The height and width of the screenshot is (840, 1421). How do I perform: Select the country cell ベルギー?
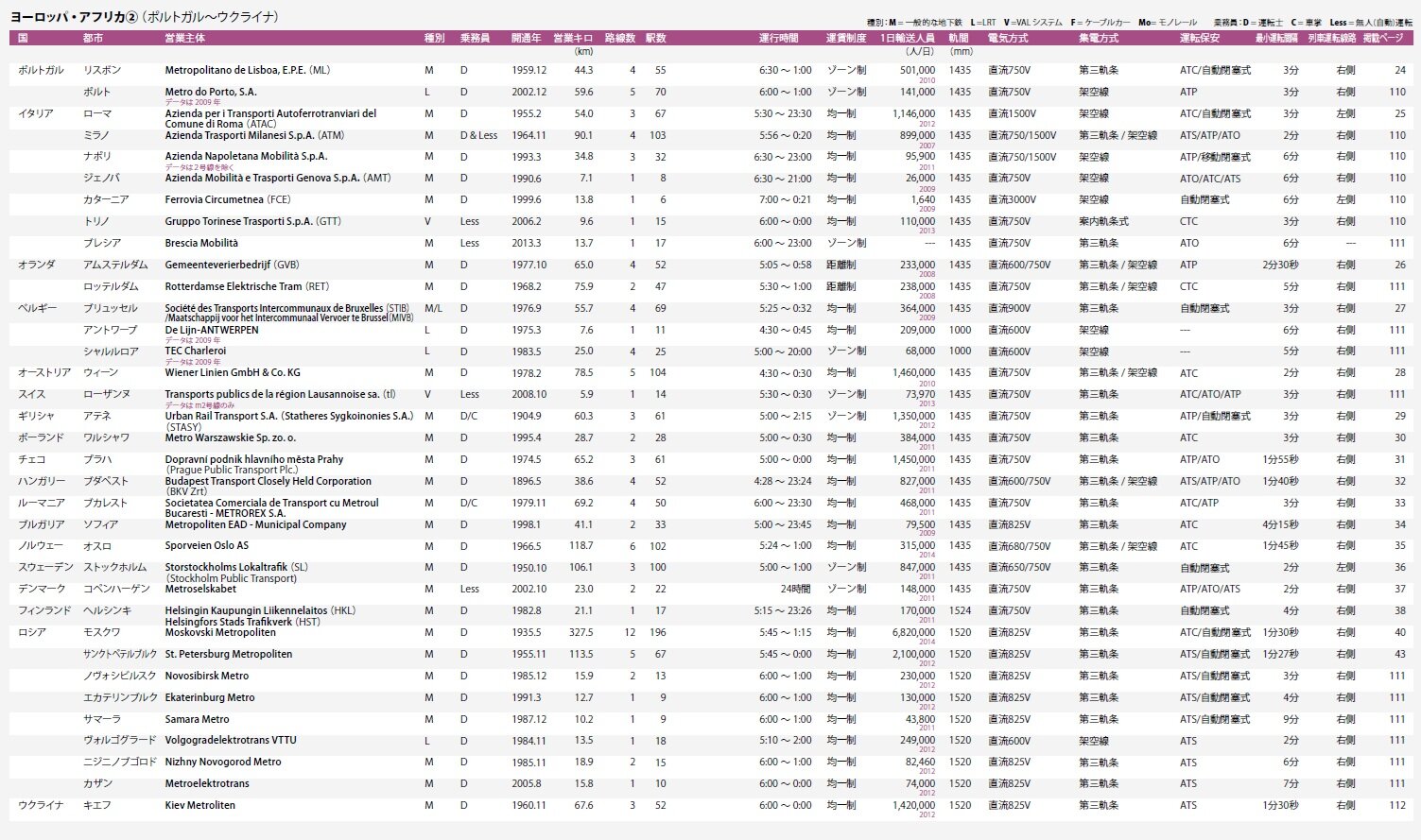[37, 308]
